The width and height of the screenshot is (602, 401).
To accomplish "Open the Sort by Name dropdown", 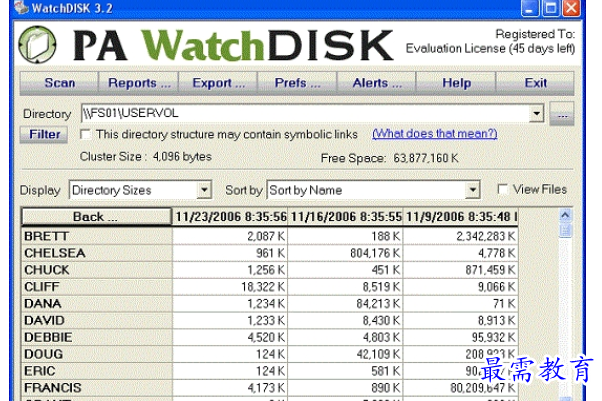I will 473,190.
